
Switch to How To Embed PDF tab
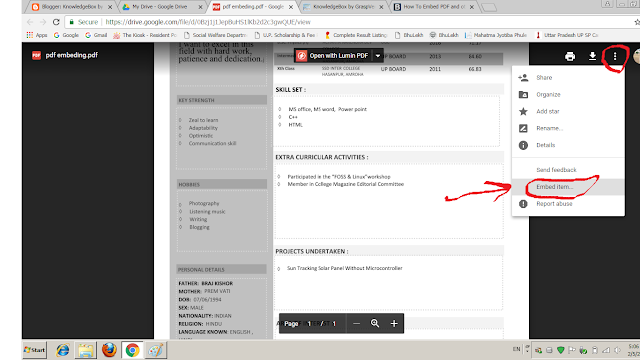tap(434, 7)
